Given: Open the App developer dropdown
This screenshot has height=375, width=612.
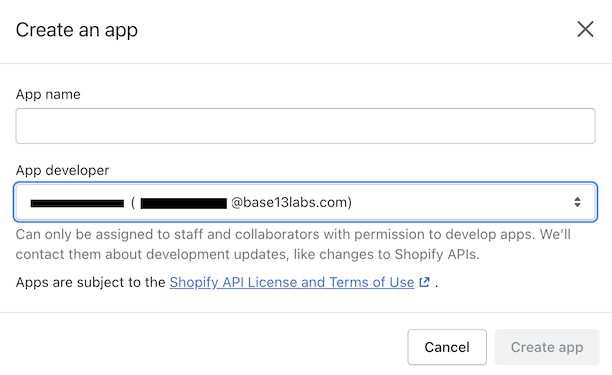Looking at the screenshot, I should [305, 202].
